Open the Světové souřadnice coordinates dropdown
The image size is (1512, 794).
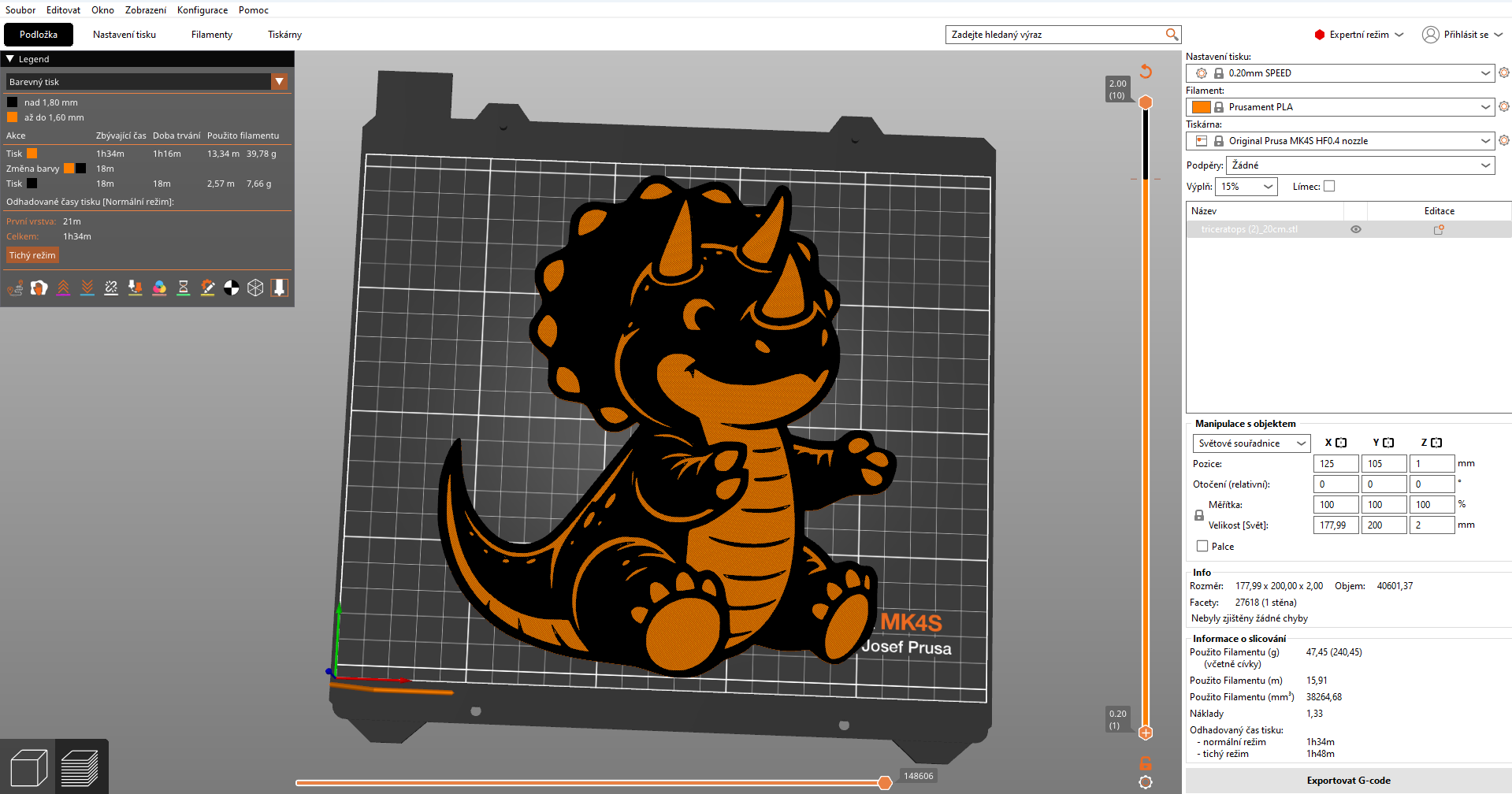(x=1251, y=443)
